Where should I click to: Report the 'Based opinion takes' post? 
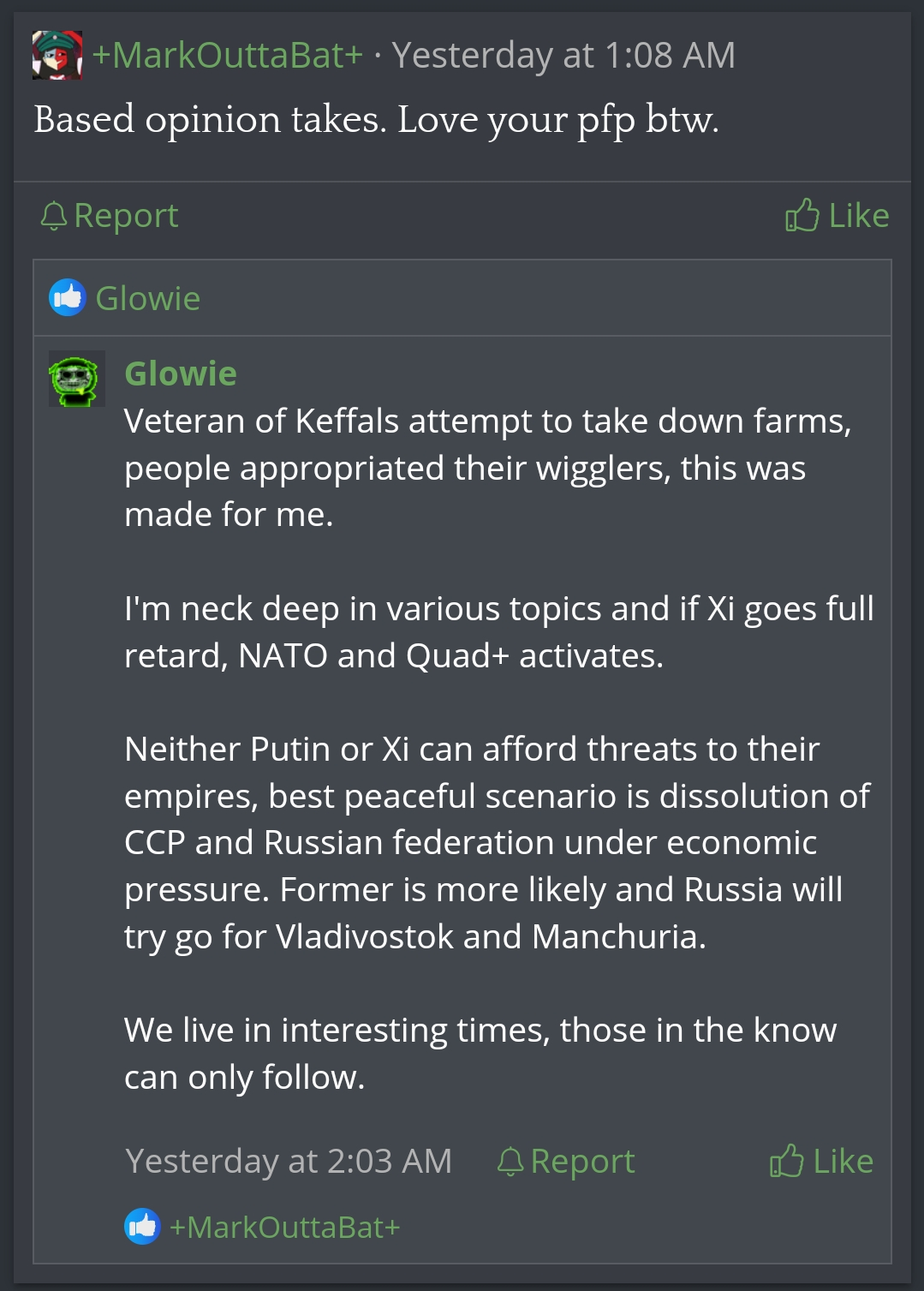pyautogui.click(x=126, y=216)
